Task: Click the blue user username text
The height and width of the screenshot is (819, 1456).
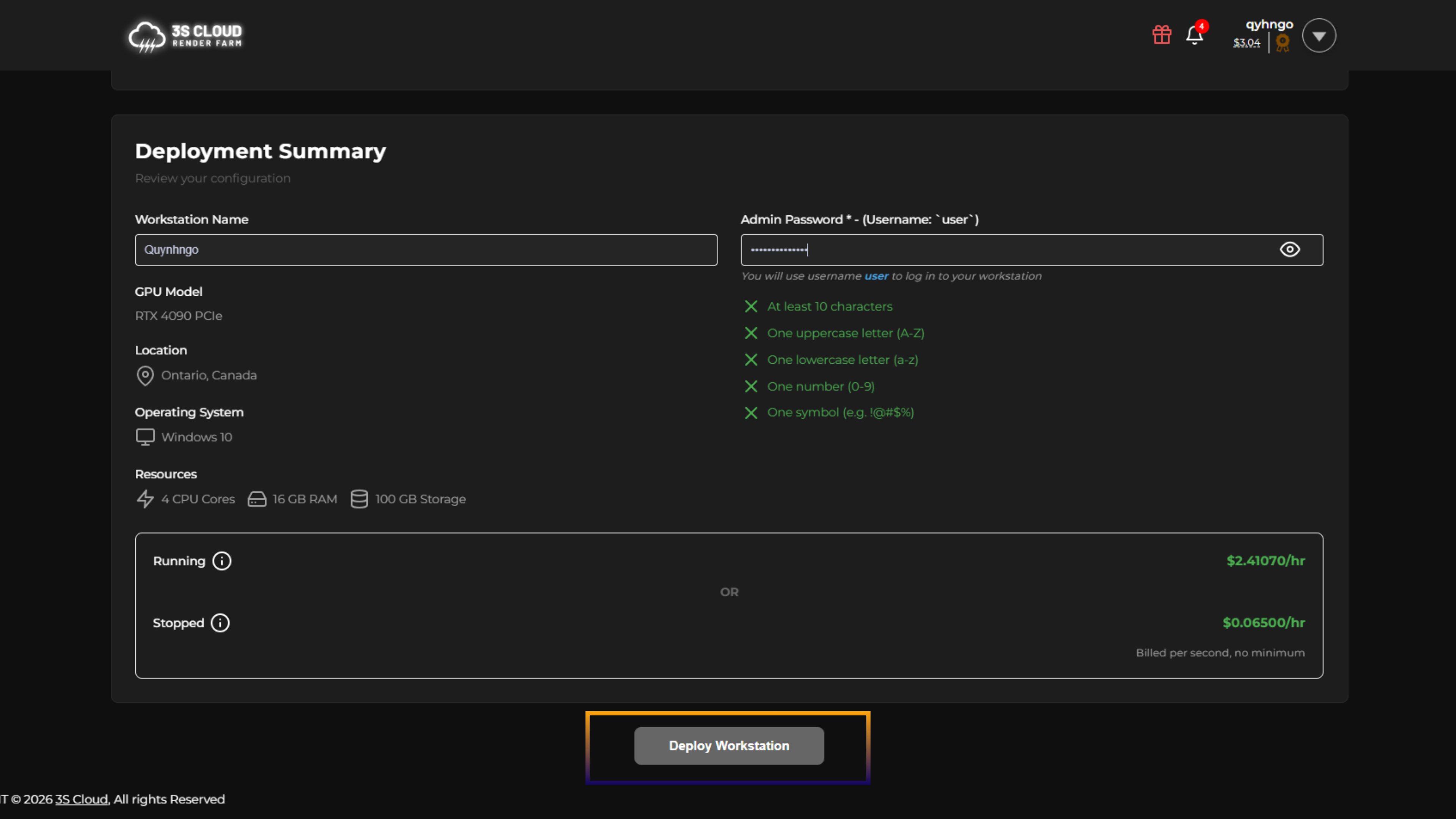Action: (876, 276)
